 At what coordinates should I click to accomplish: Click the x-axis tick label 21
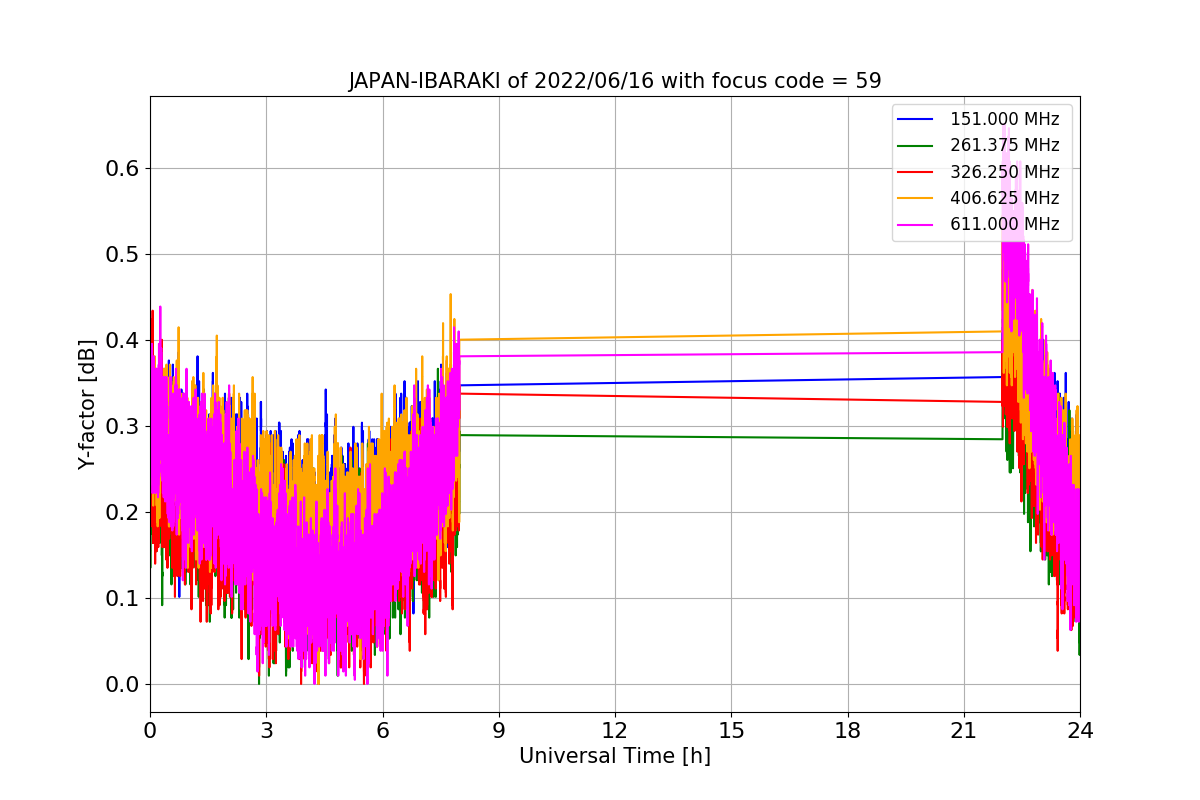tap(964, 731)
